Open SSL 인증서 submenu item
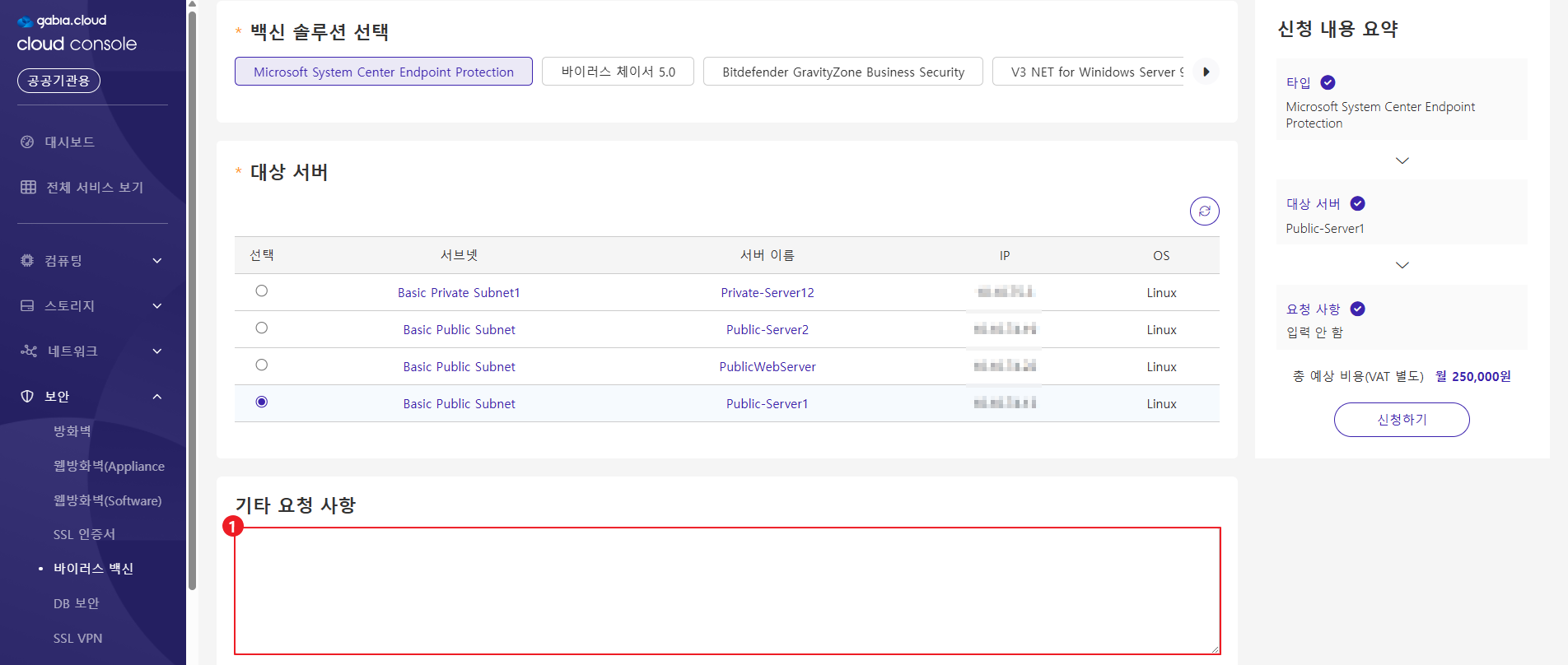 click(x=84, y=534)
